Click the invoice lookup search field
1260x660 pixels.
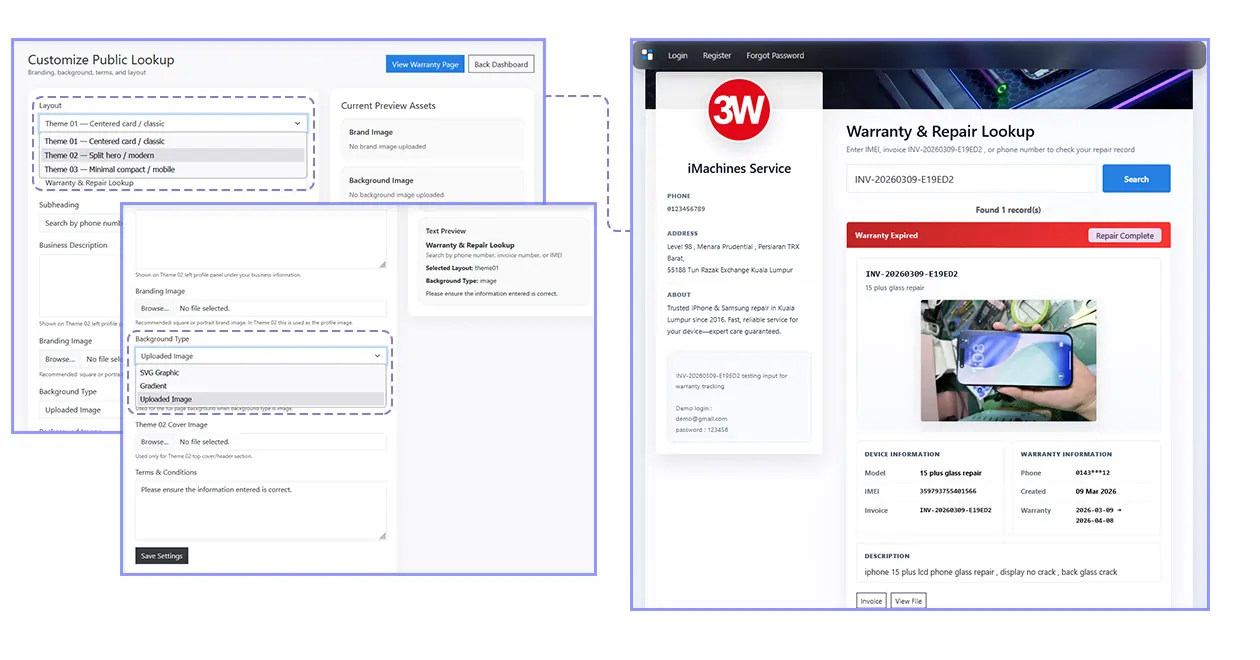pos(970,179)
